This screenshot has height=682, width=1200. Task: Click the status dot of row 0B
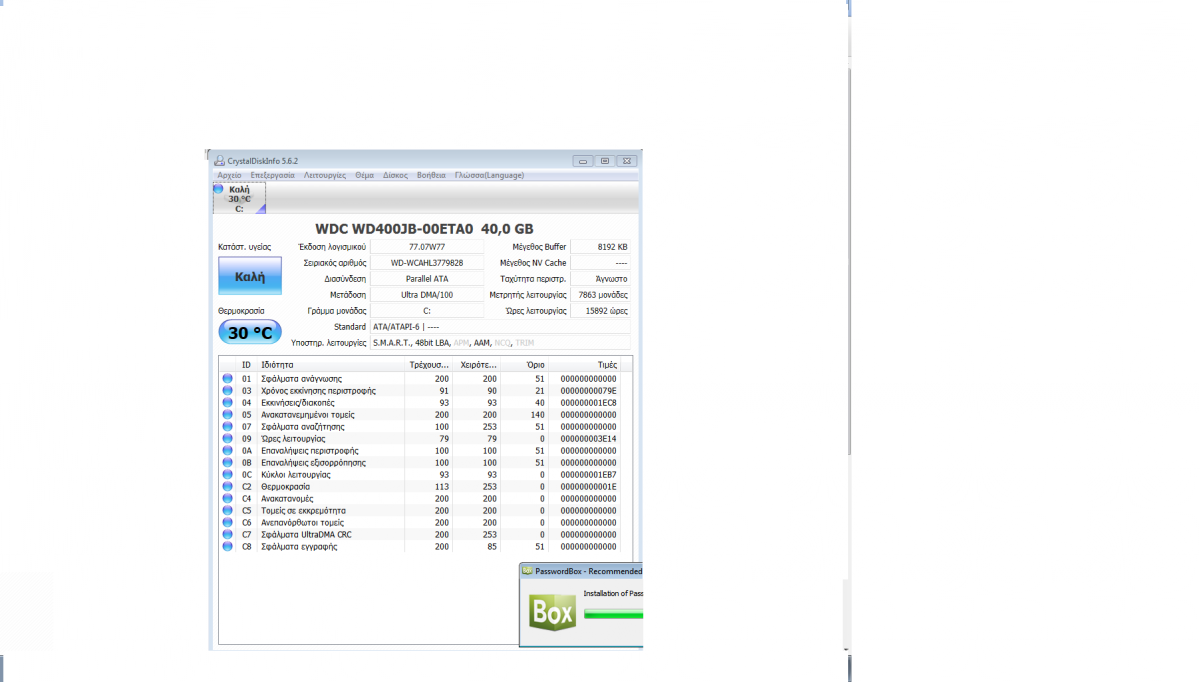tap(228, 463)
